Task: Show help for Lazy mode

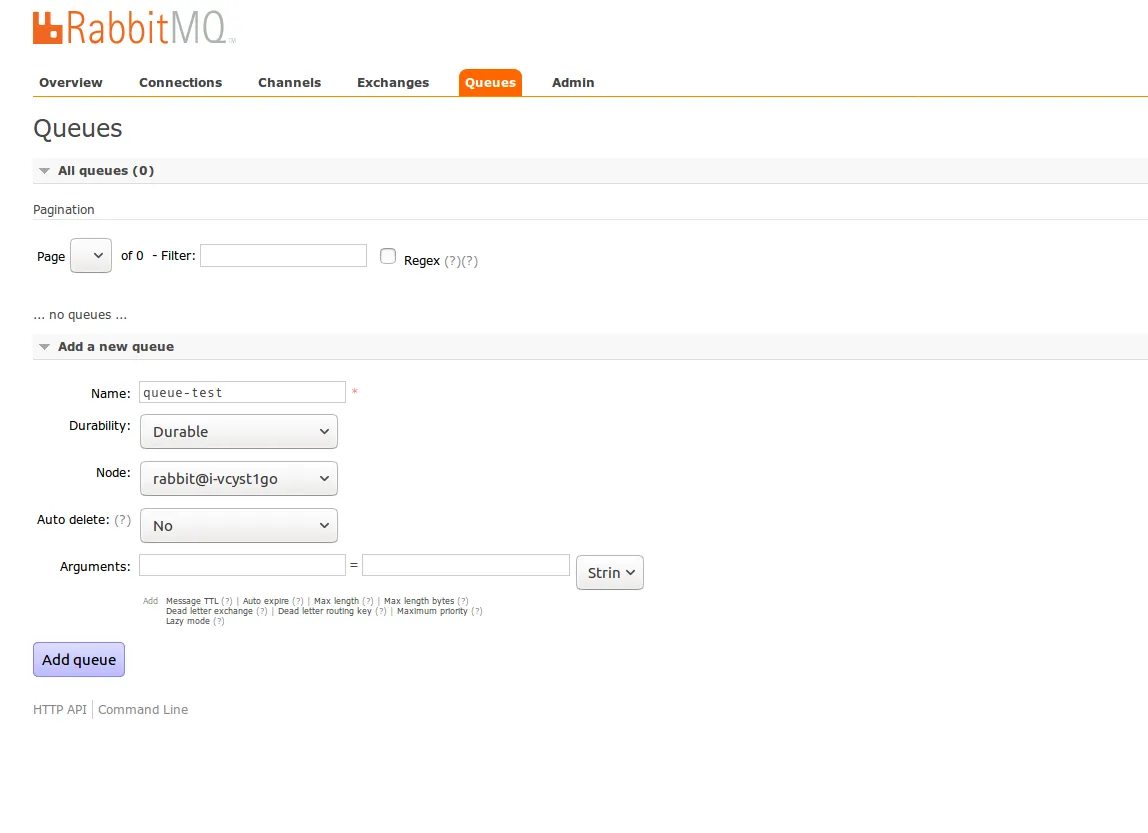Action: (x=219, y=621)
